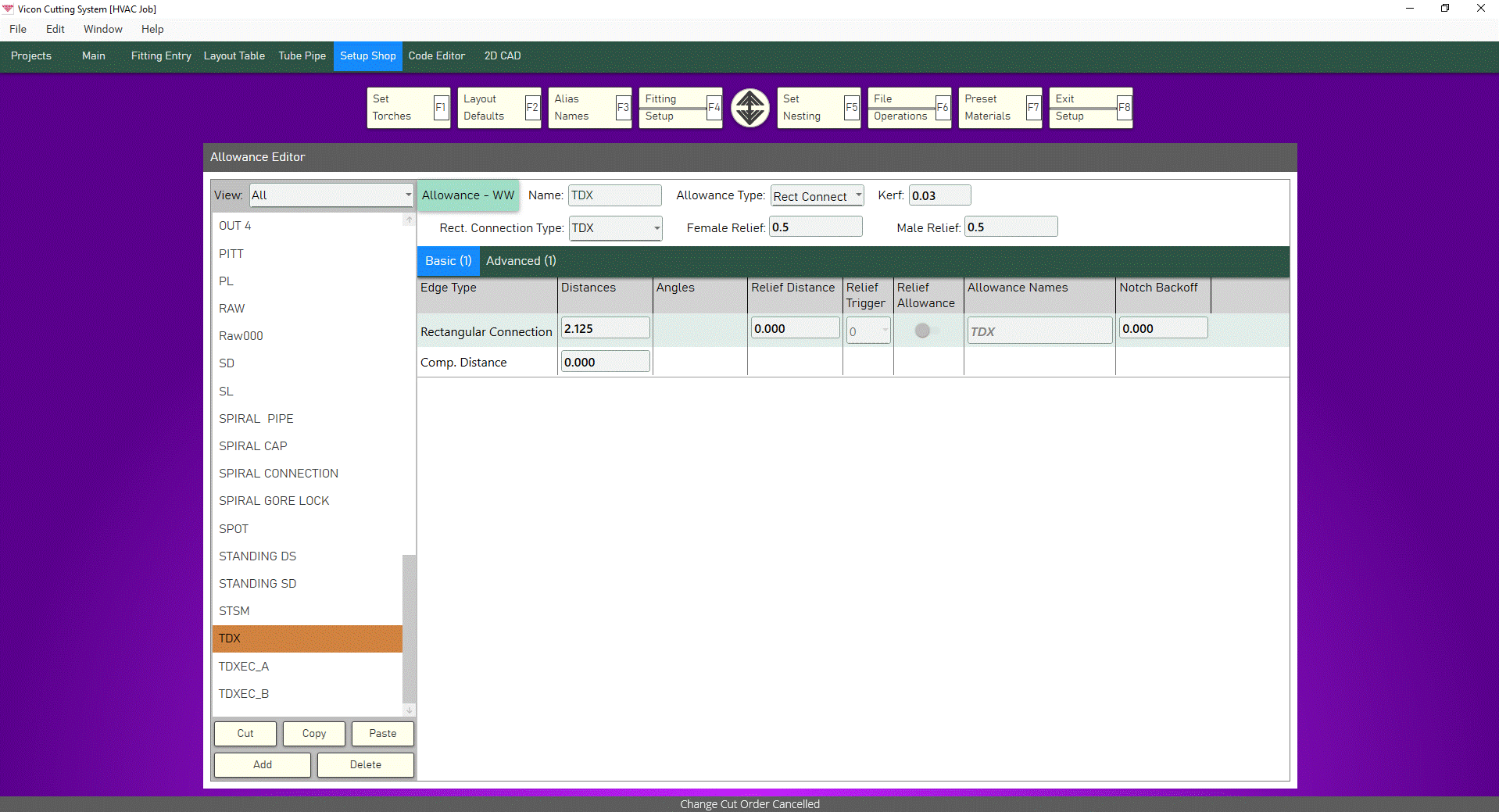The width and height of the screenshot is (1499, 812).
Task: Click the diamond nesting direction icon
Action: coord(749,107)
